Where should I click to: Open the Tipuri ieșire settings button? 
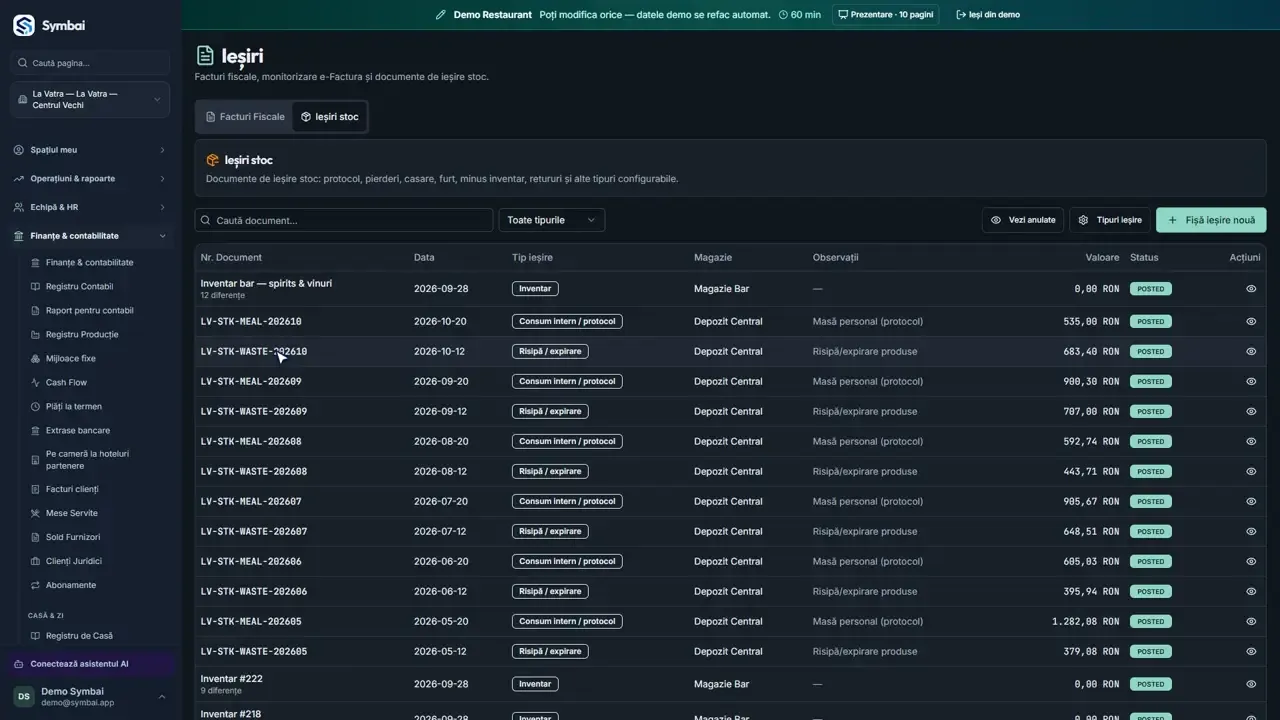[x=1110, y=220]
